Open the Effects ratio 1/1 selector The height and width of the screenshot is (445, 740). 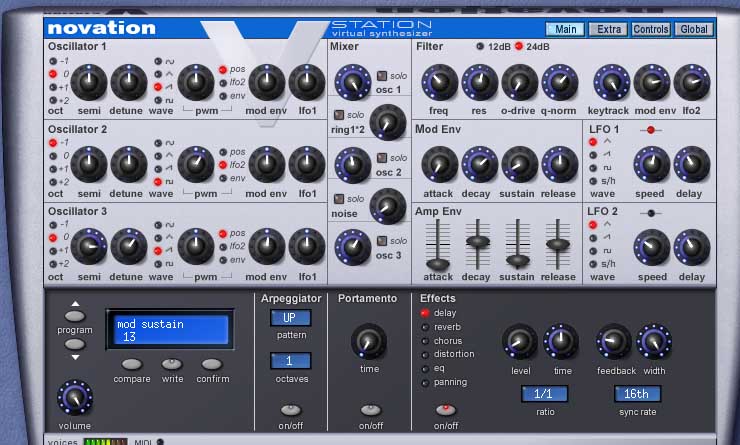tap(544, 394)
